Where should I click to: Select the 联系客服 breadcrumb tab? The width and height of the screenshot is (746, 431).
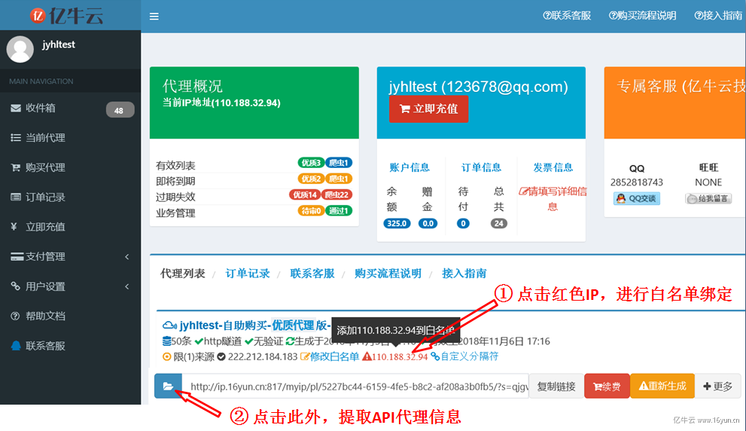pyautogui.click(x=312, y=273)
